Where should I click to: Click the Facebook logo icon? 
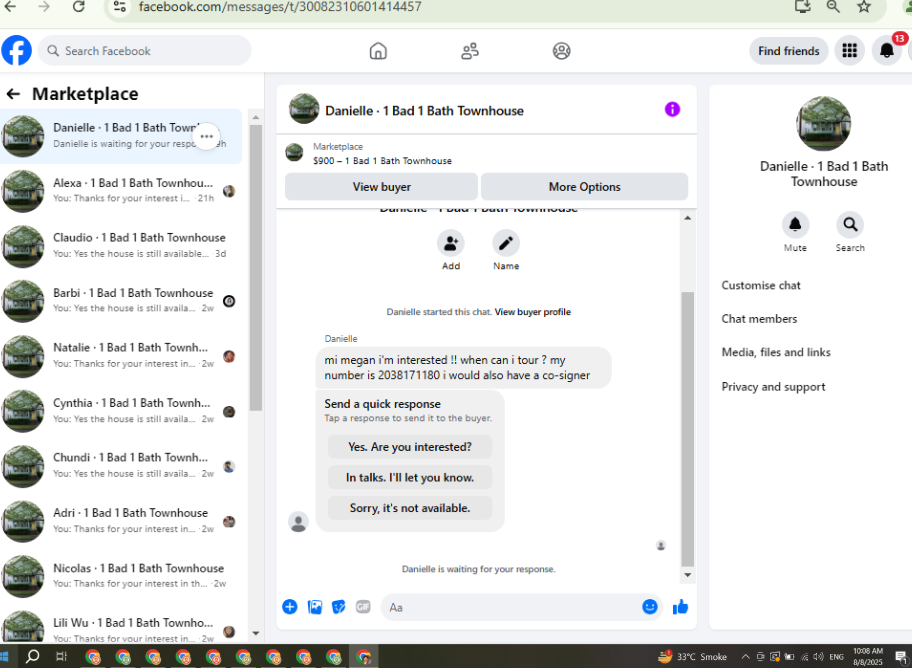(16, 51)
